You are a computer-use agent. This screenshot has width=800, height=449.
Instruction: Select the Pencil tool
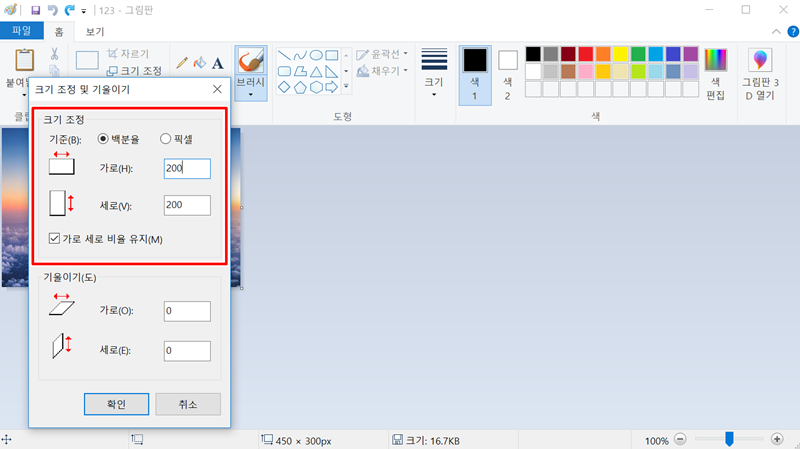(x=182, y=63)
